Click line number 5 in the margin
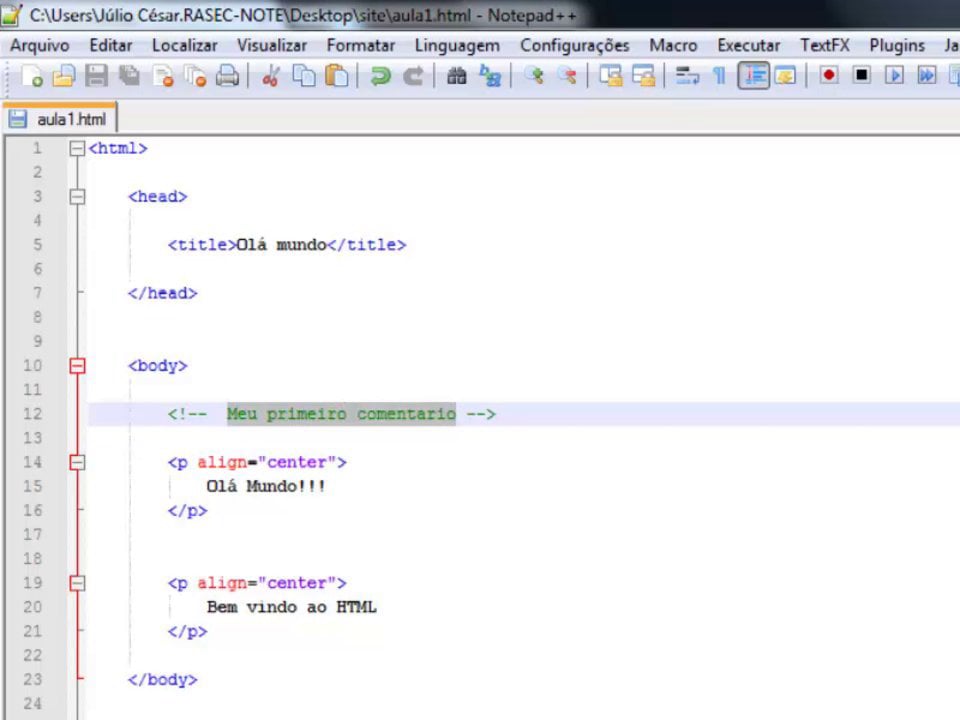Viewport: 960px width, 720px height. pos(38,245)
